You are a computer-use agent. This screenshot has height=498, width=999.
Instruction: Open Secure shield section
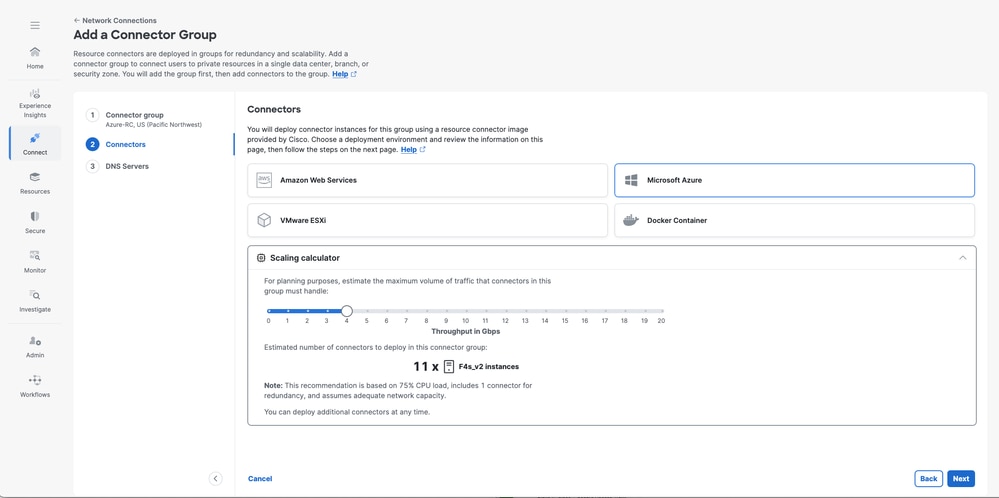pyautogui.click(x=35, y=222)
